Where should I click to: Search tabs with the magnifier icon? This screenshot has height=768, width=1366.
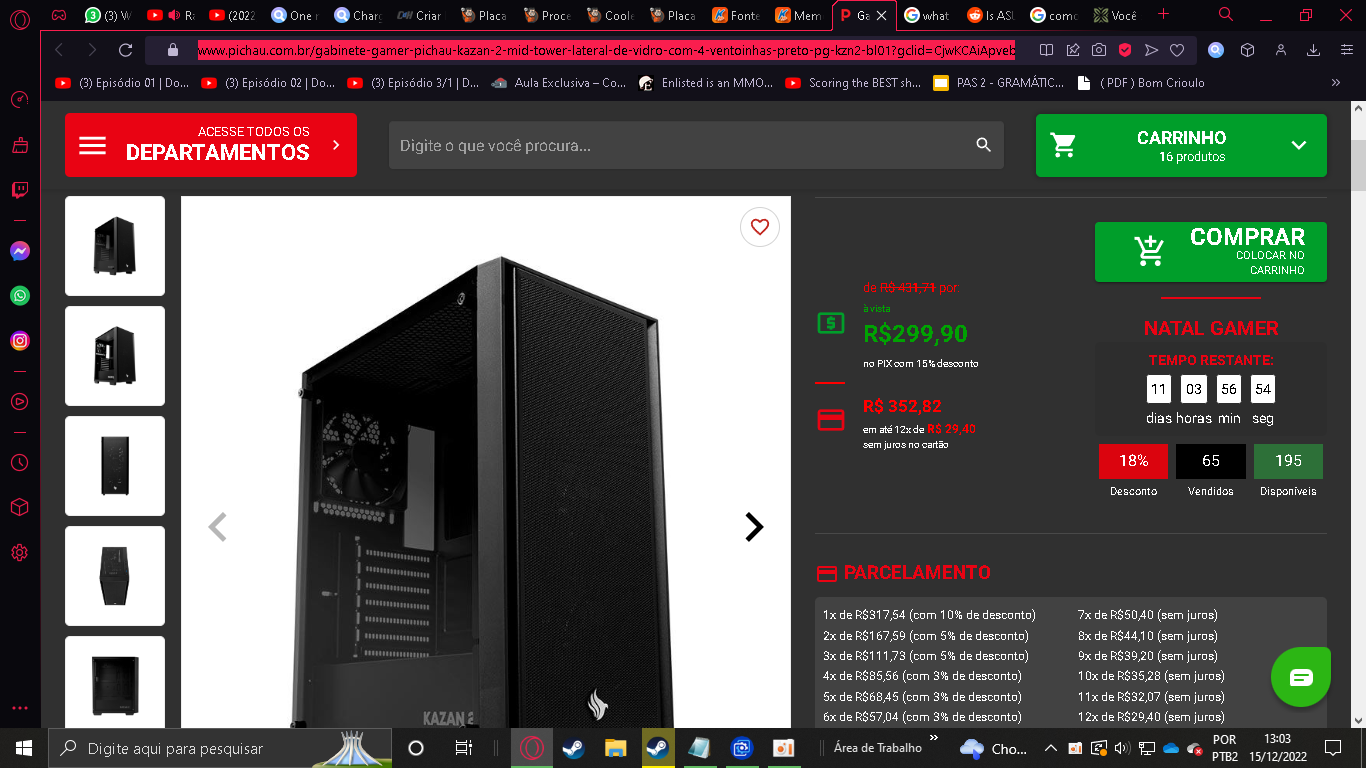click(x=1226, y=15)
